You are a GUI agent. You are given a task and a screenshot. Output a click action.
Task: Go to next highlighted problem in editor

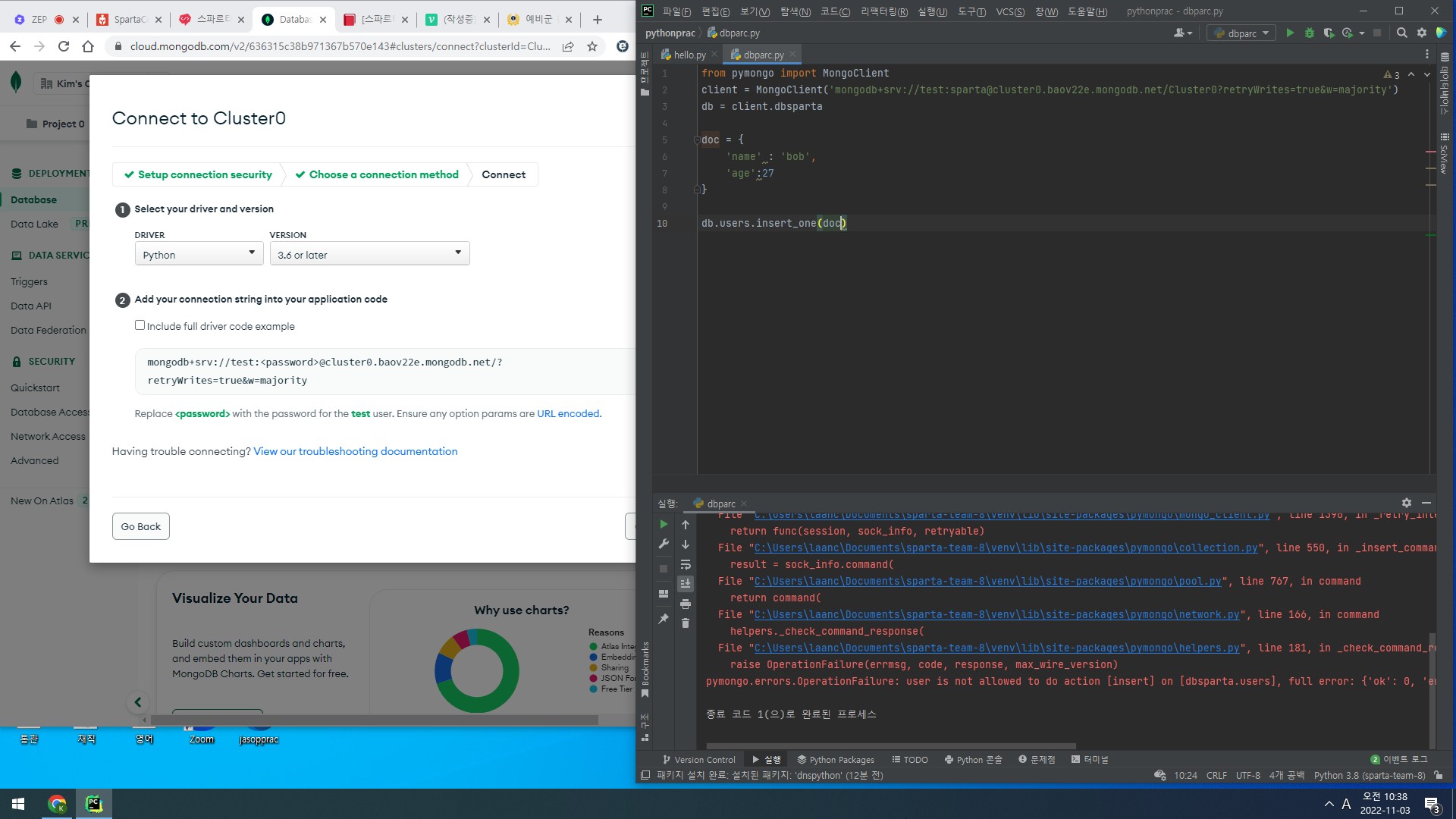[x=1427, y=74]
